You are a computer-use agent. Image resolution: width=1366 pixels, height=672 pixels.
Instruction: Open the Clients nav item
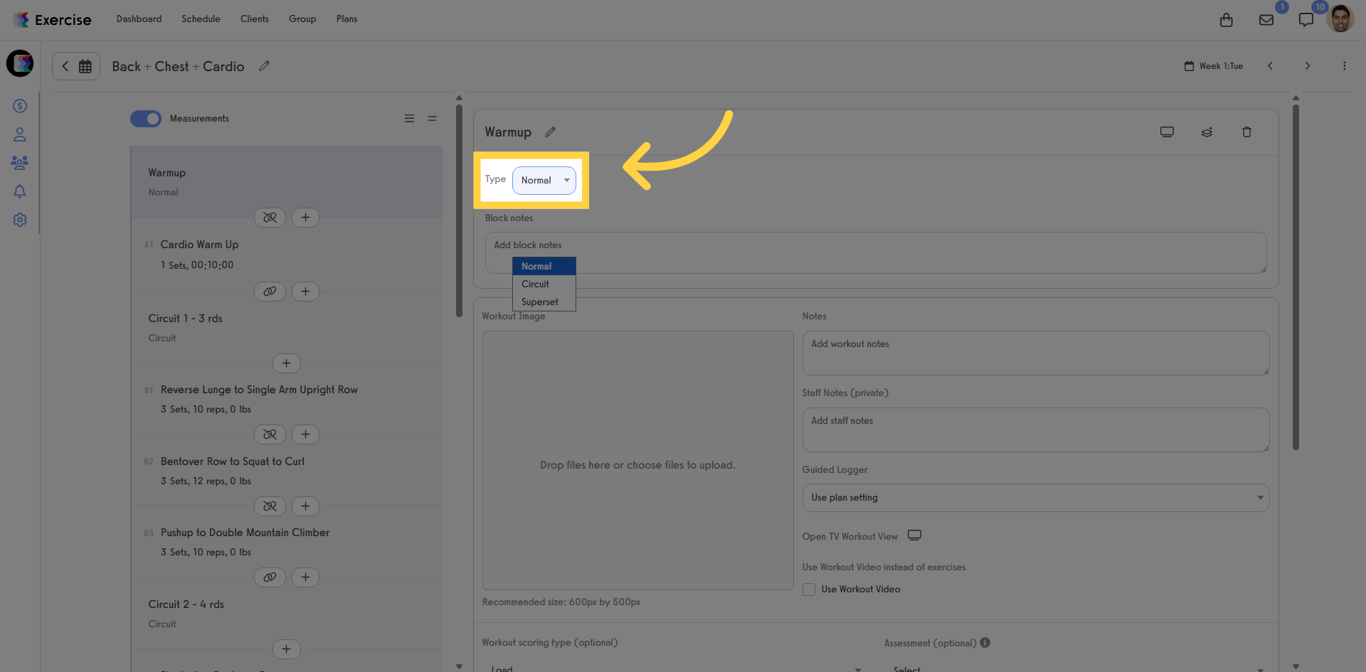[x=254, y=19]
